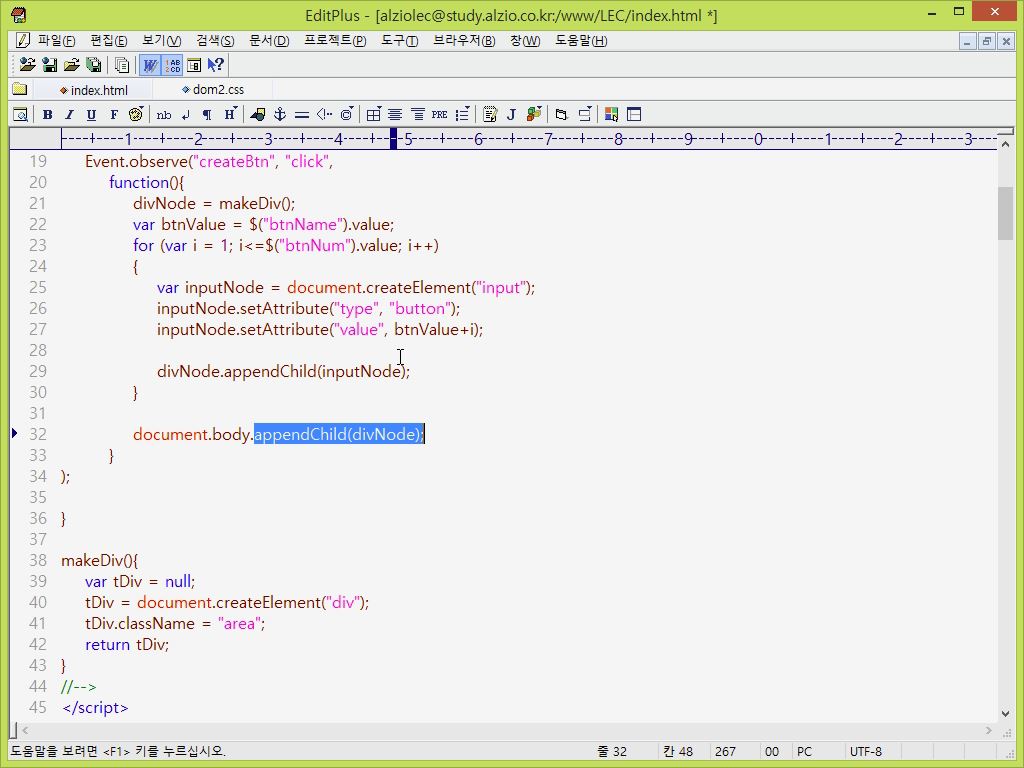Click the view in browser icon
Image resolution: width=1024 pixels, height=768 pixels.
[x=20, y=115]
